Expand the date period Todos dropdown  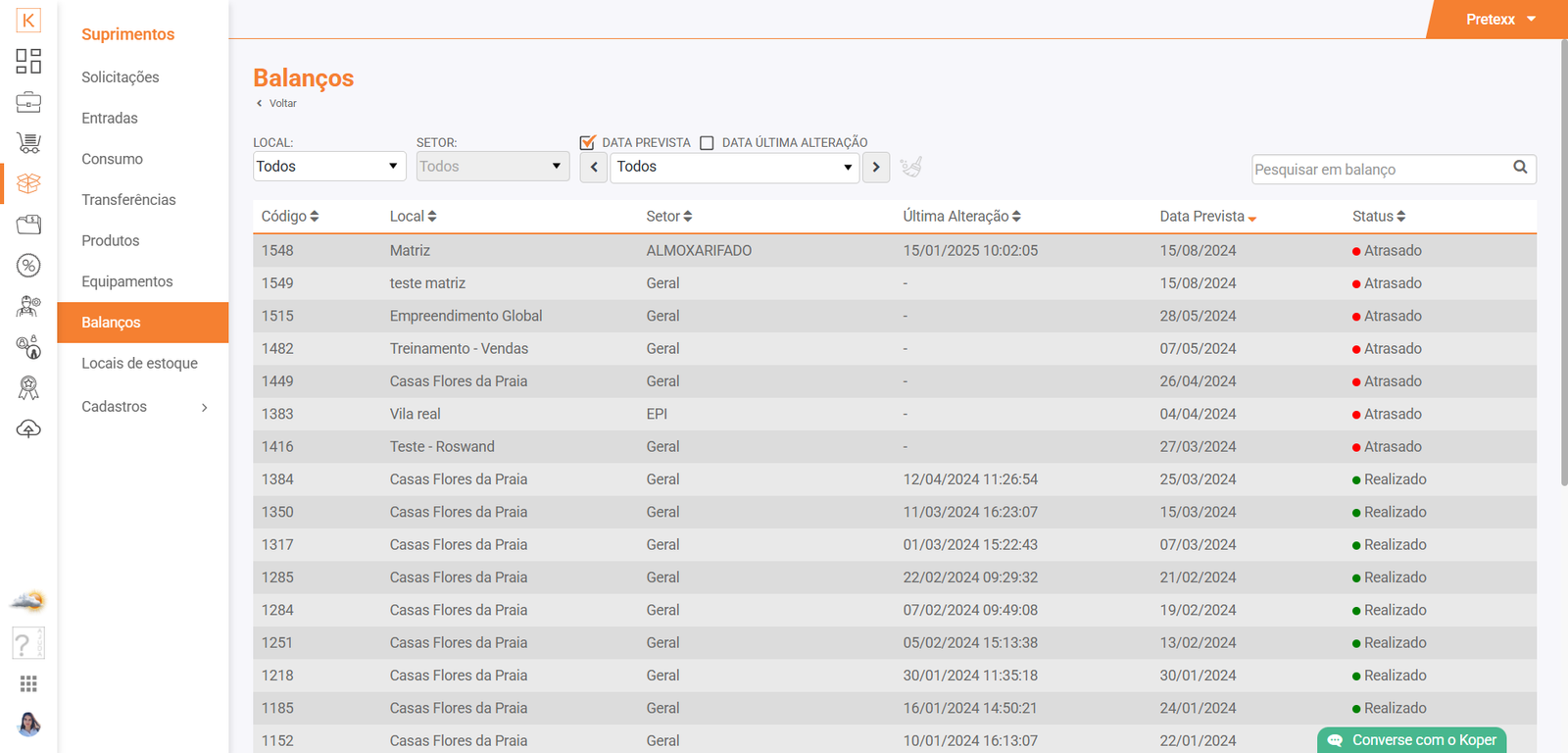coord(734,167)
